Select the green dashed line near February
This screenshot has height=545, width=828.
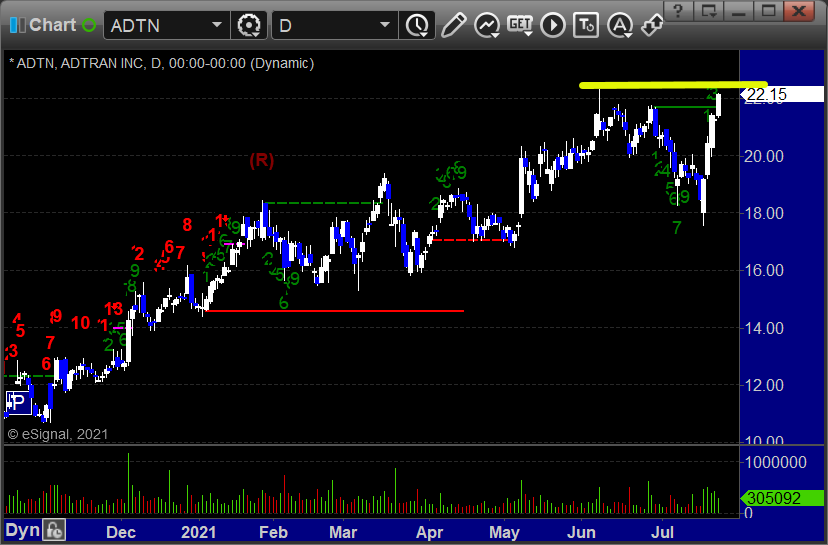322,203
